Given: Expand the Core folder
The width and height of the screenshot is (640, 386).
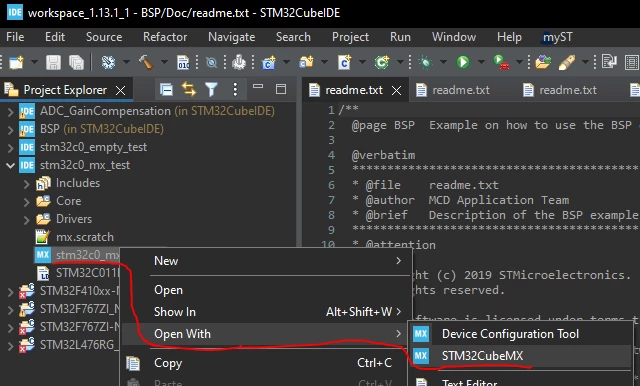Looking at the screenshot, I should point(27,202).
